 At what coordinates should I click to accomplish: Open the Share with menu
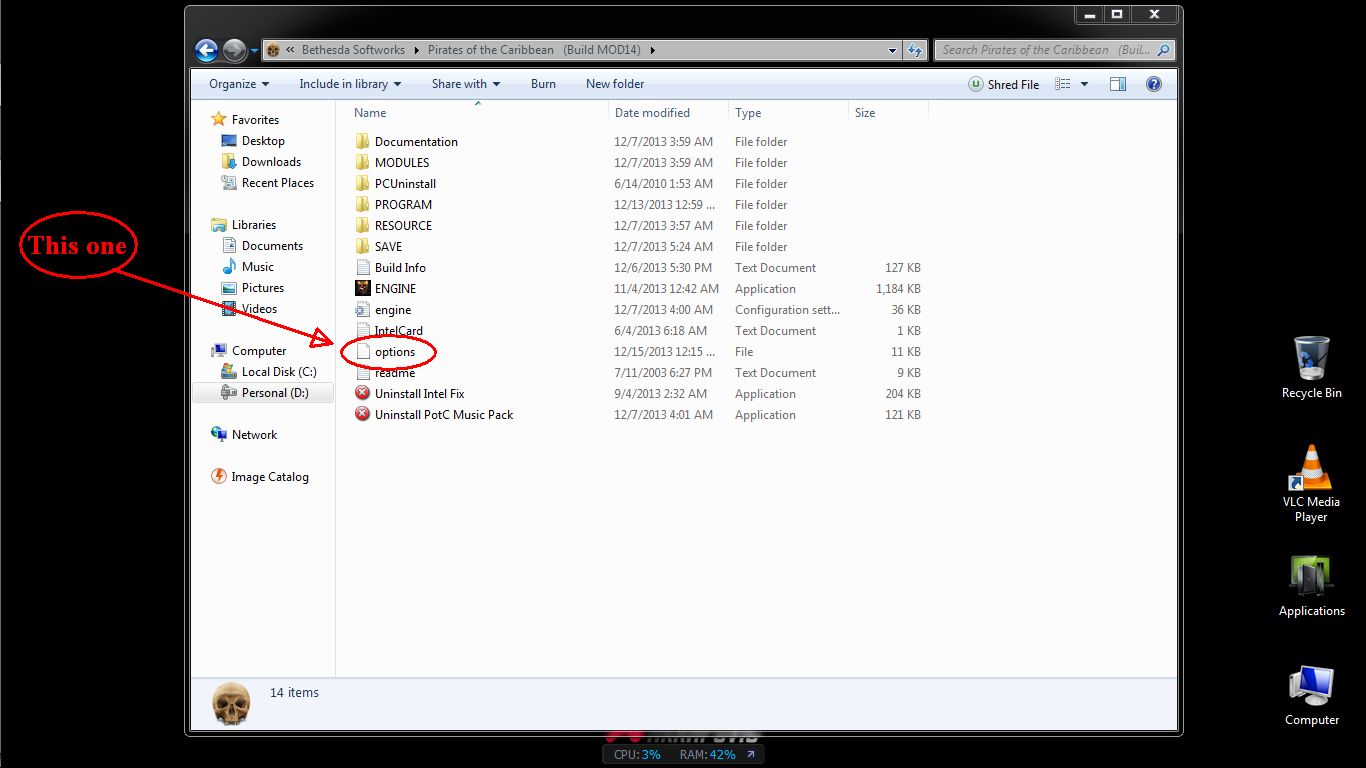pos(466,84)
